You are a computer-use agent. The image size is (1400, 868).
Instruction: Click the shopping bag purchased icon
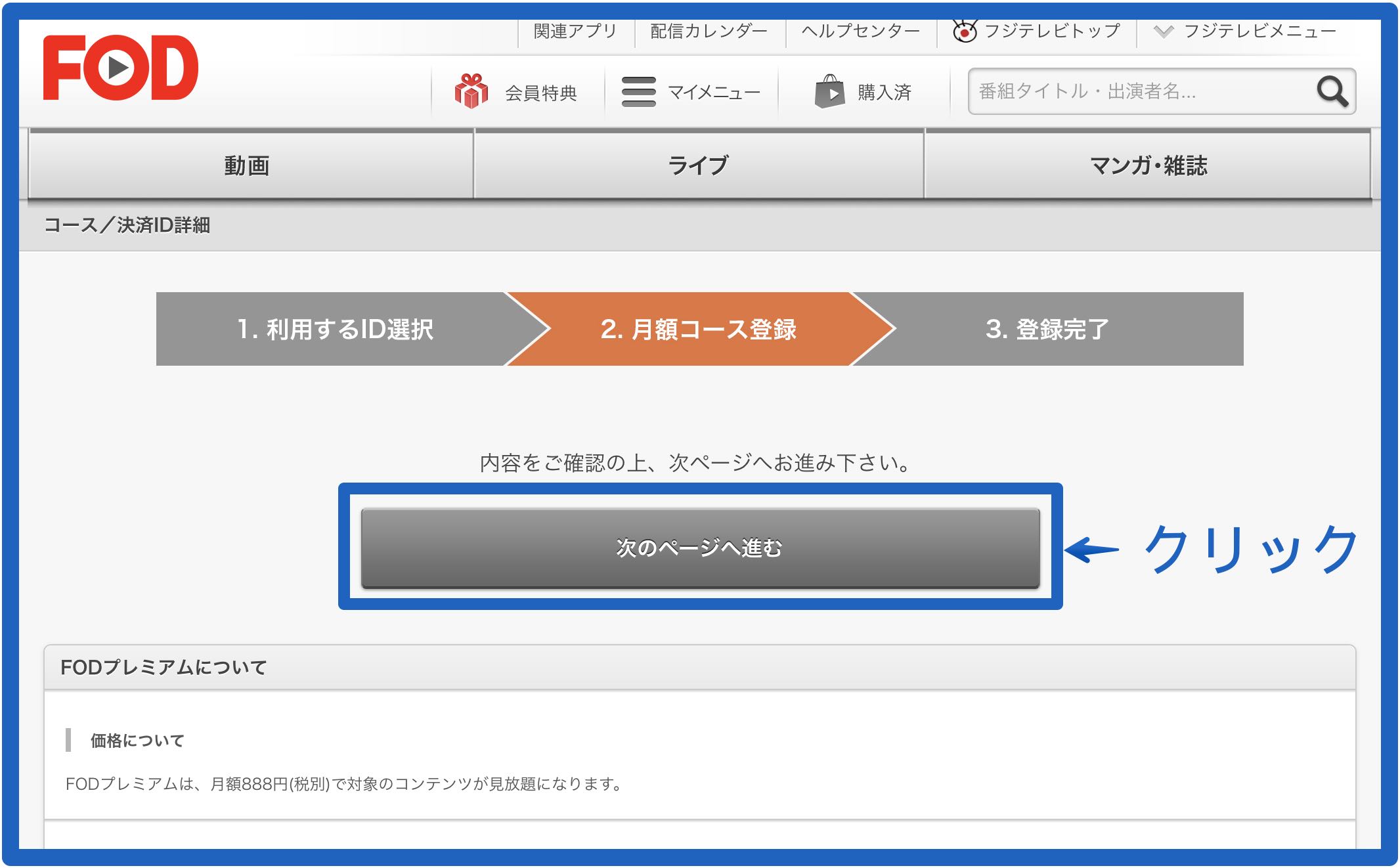click(x=829, y=92)
